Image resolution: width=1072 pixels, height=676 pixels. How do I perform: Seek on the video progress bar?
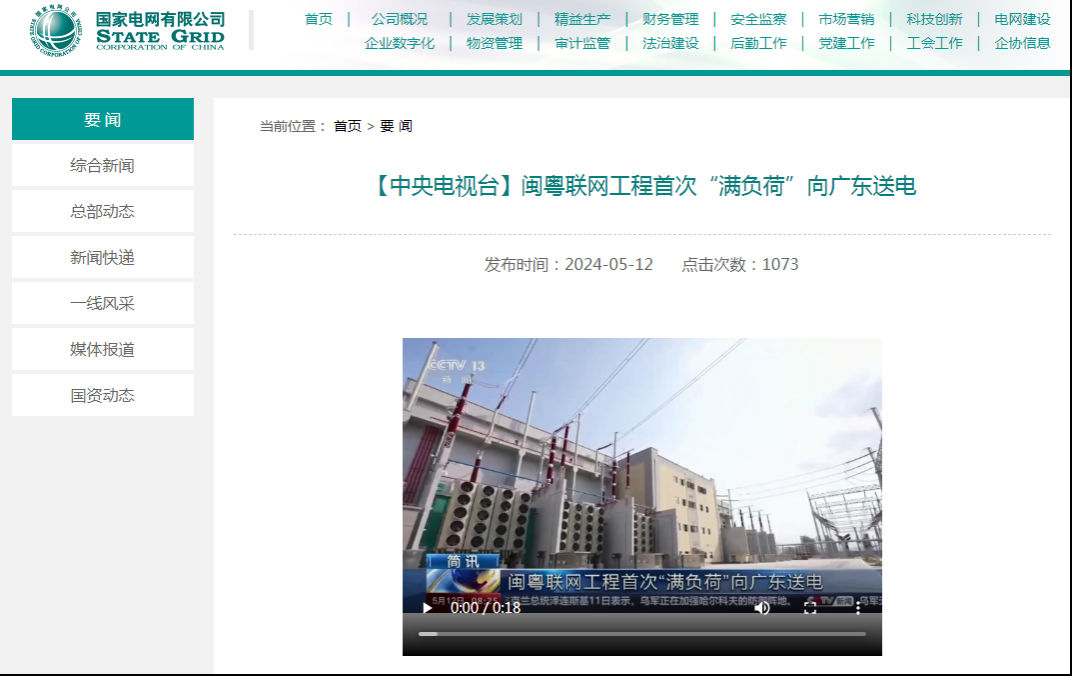coord(642,633)
